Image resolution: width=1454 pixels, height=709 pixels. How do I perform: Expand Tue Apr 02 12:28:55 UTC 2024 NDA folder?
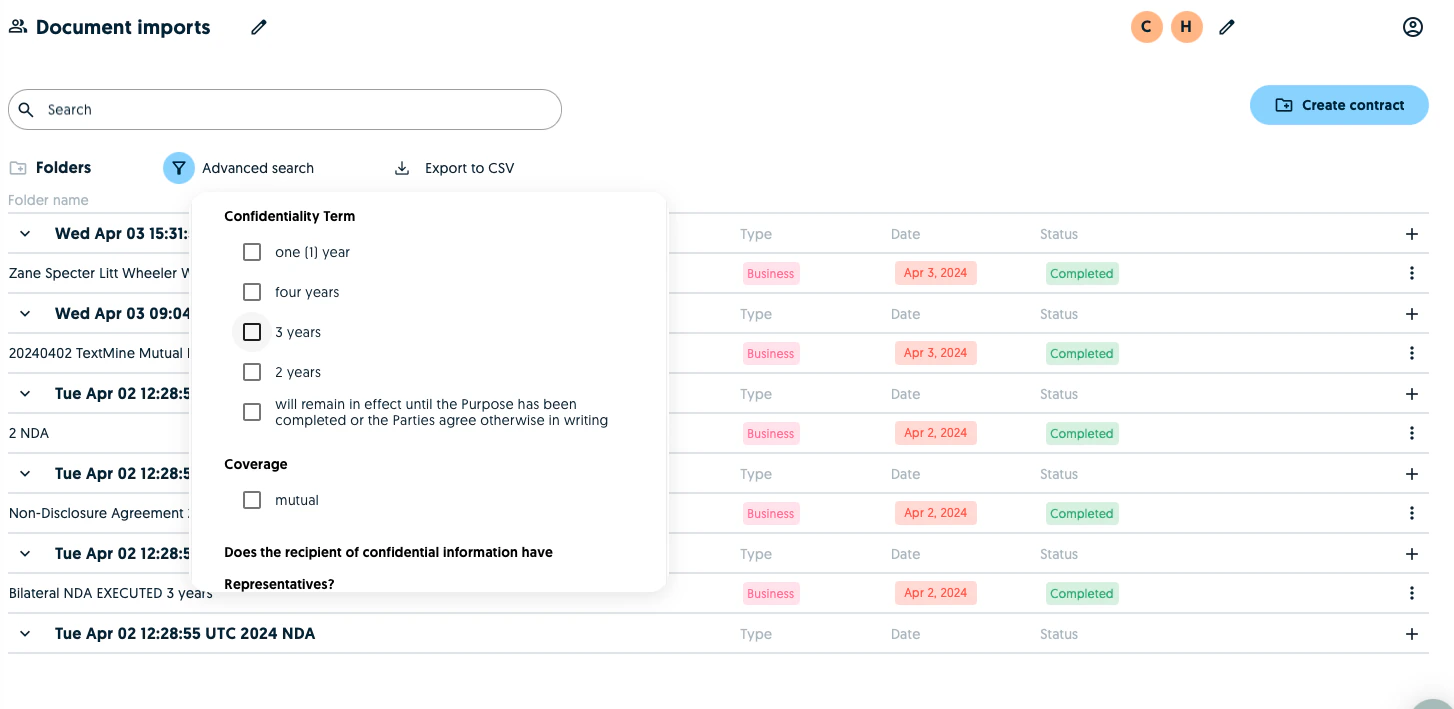click(25, 634)
